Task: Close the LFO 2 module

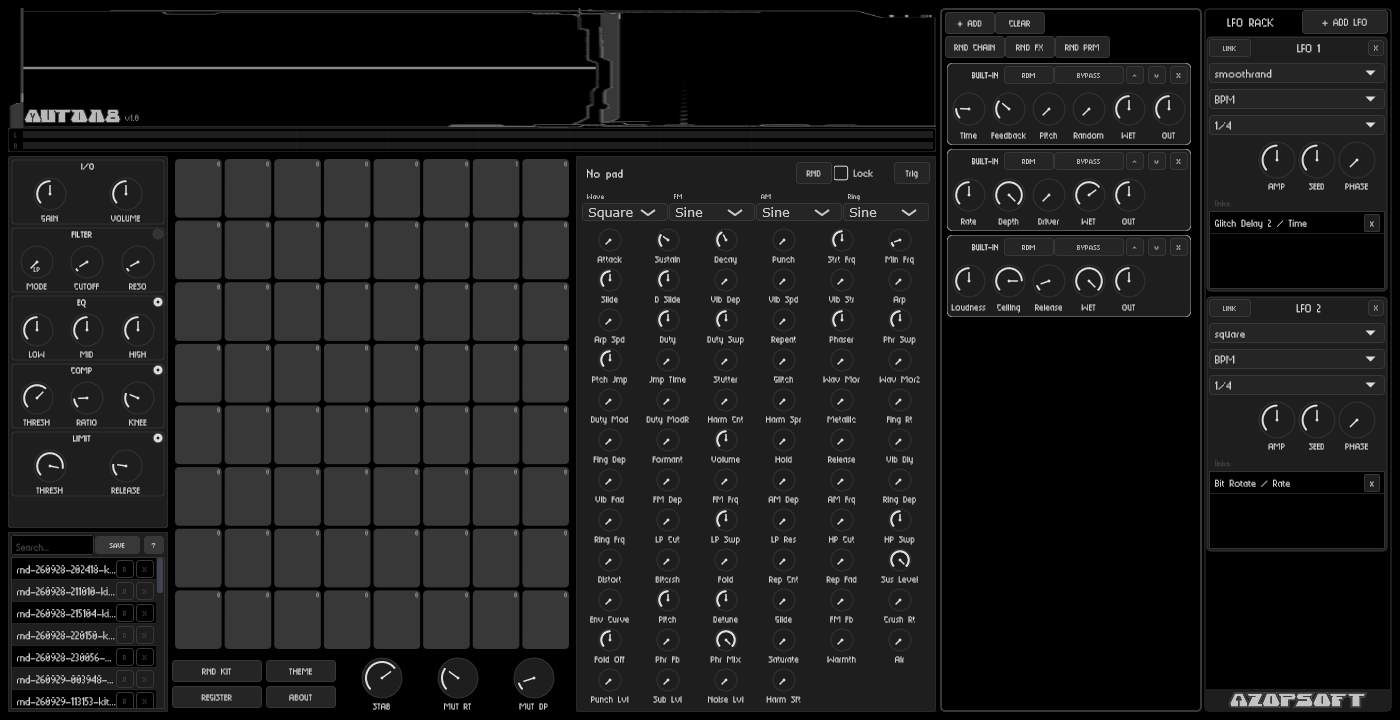Action: click(1376, 308)
